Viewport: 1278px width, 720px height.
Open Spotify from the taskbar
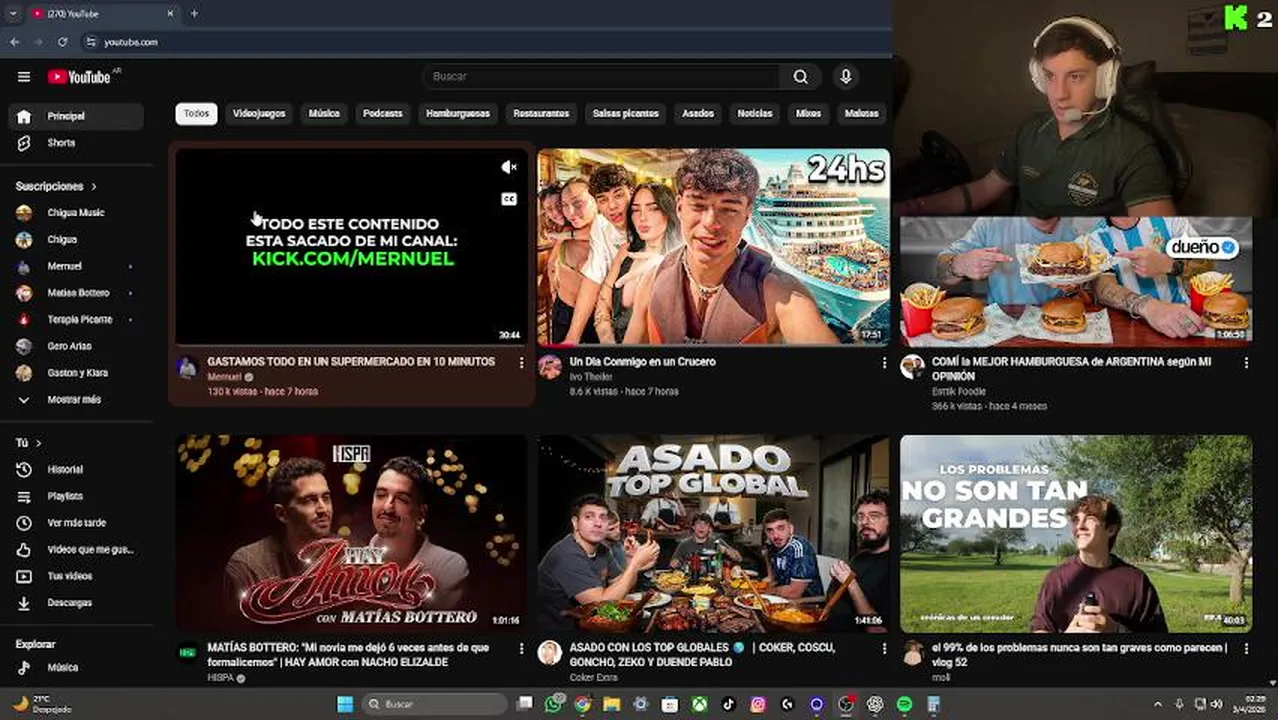(x=905, y=704)
